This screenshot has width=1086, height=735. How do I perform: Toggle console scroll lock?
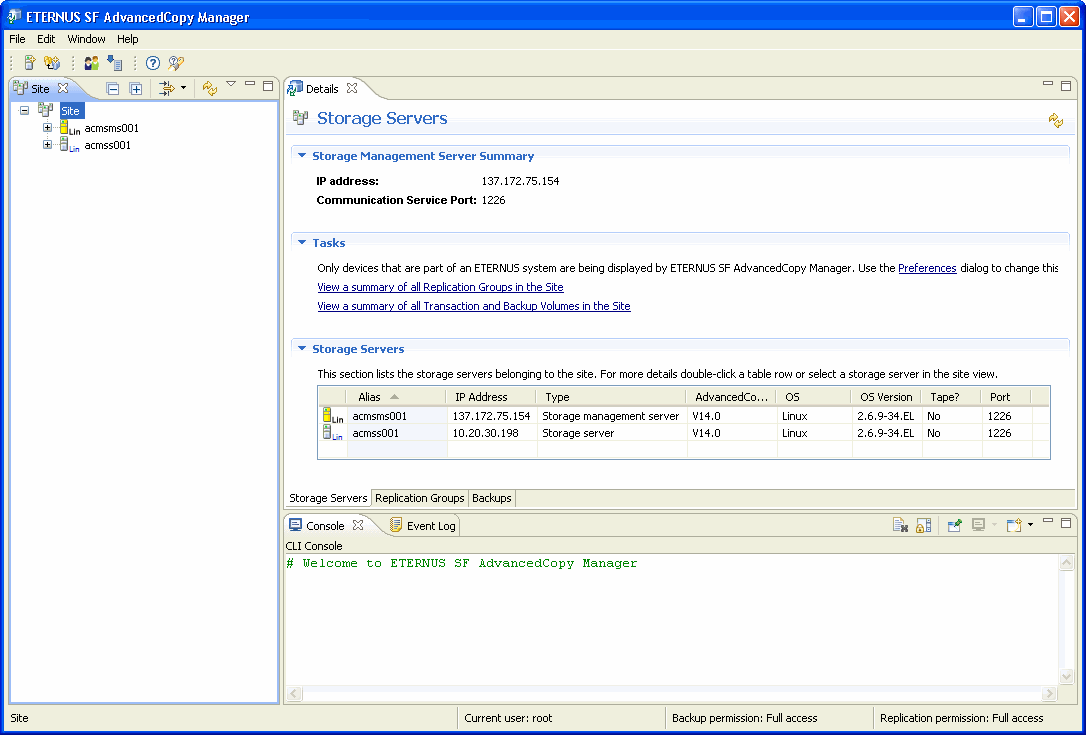point(923,526)
